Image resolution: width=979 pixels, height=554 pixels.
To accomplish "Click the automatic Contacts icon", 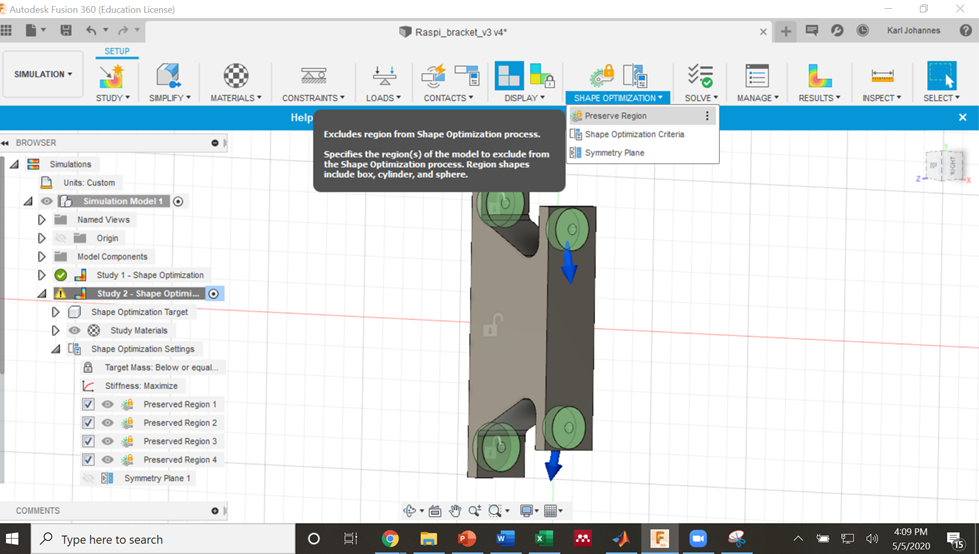I will pyautogui.click(x=433, y=76).
